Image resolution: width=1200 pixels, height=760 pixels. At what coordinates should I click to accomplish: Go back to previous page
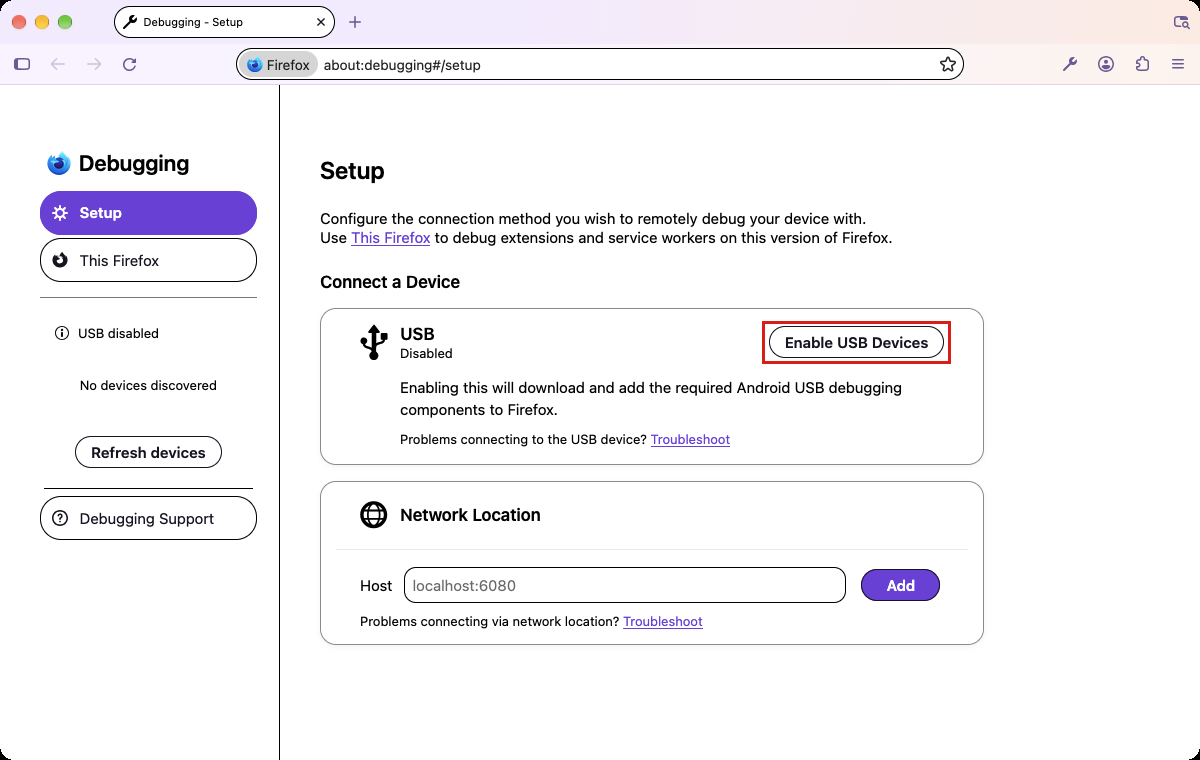(58, 64)
